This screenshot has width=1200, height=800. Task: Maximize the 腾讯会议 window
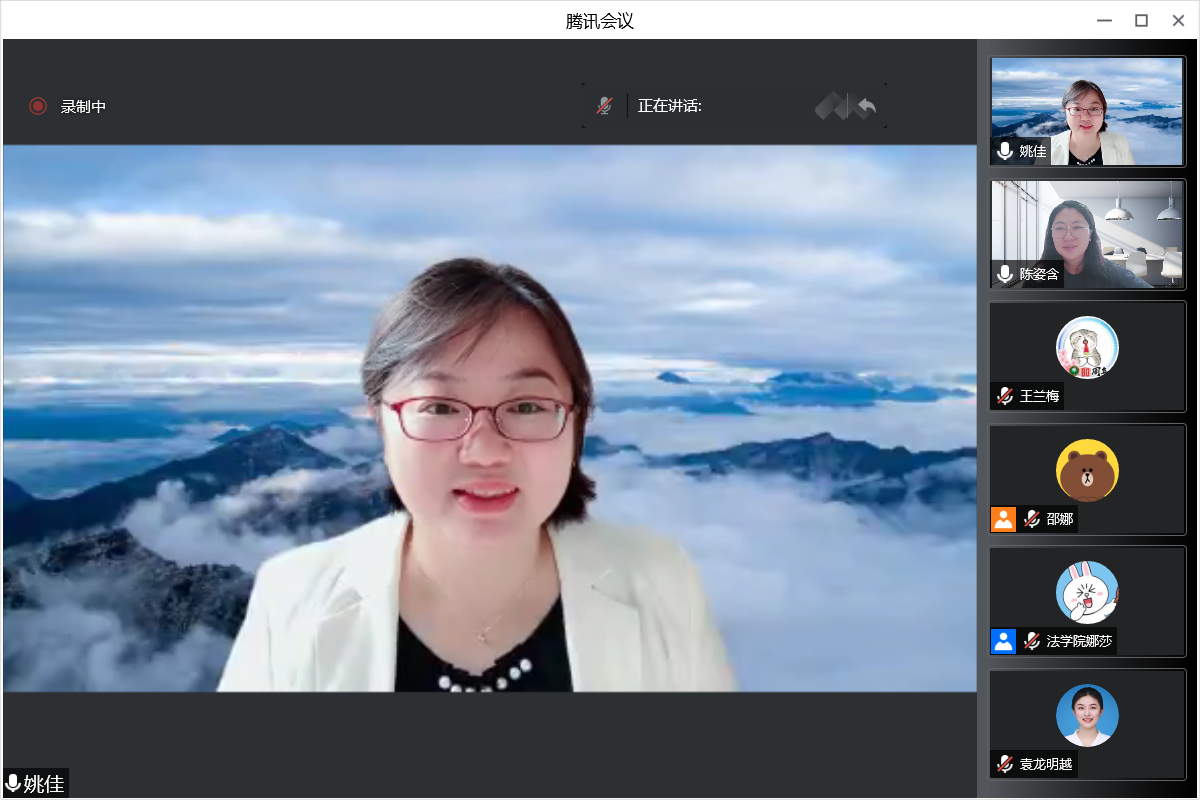click(1141, 20)
